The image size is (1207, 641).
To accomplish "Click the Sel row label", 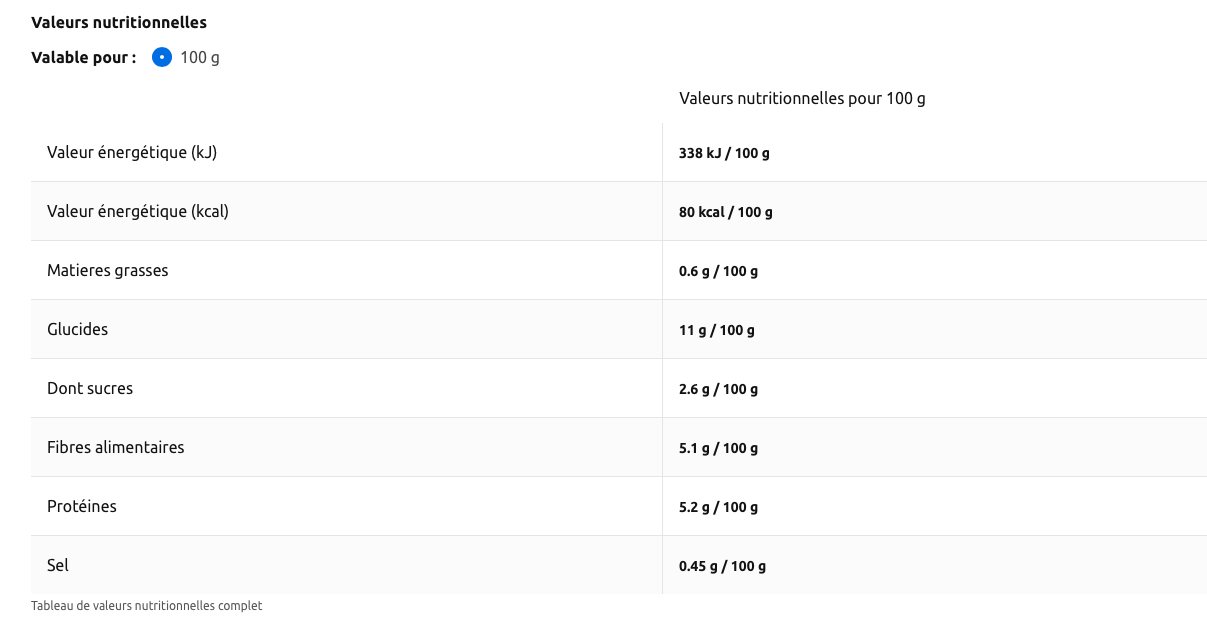I will [x=58, y=565].
